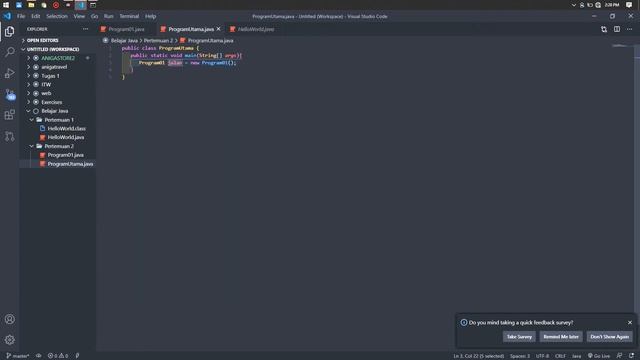Change indentation via Spaces status item
The width and height of the screenshot is (640, 360).
pyautogui.click(x=519, y=356)
